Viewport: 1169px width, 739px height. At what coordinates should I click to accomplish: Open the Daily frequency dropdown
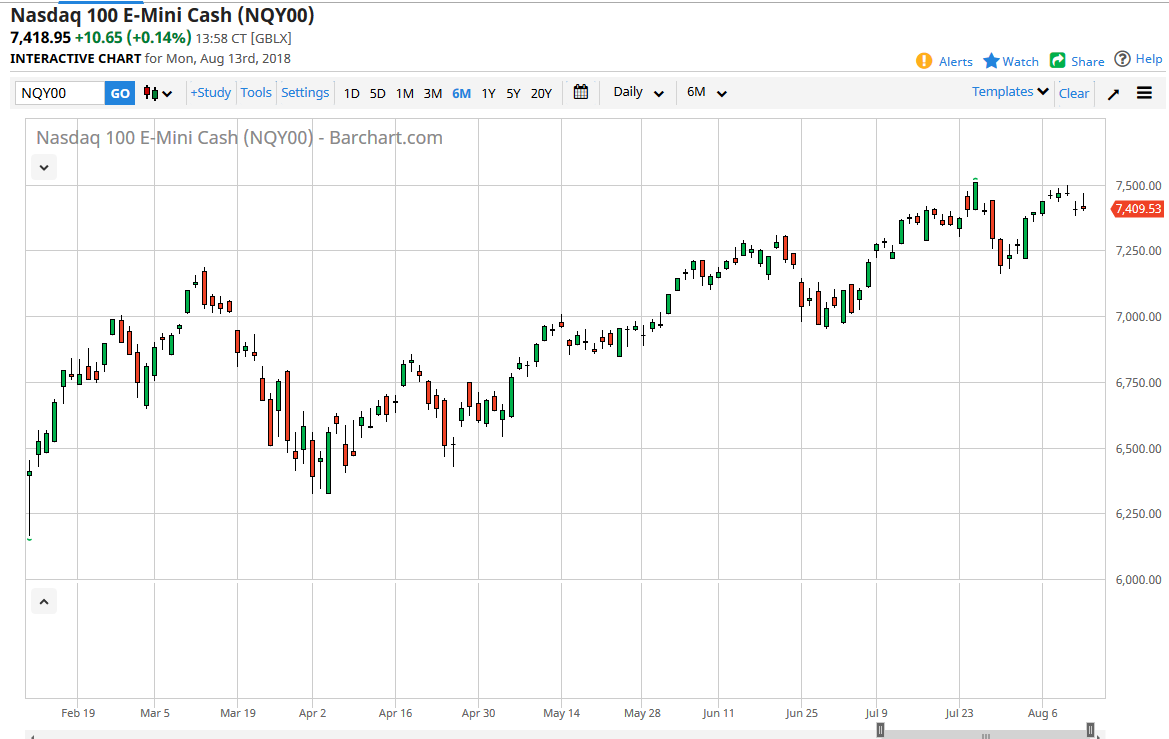click(x=638, y=92)
